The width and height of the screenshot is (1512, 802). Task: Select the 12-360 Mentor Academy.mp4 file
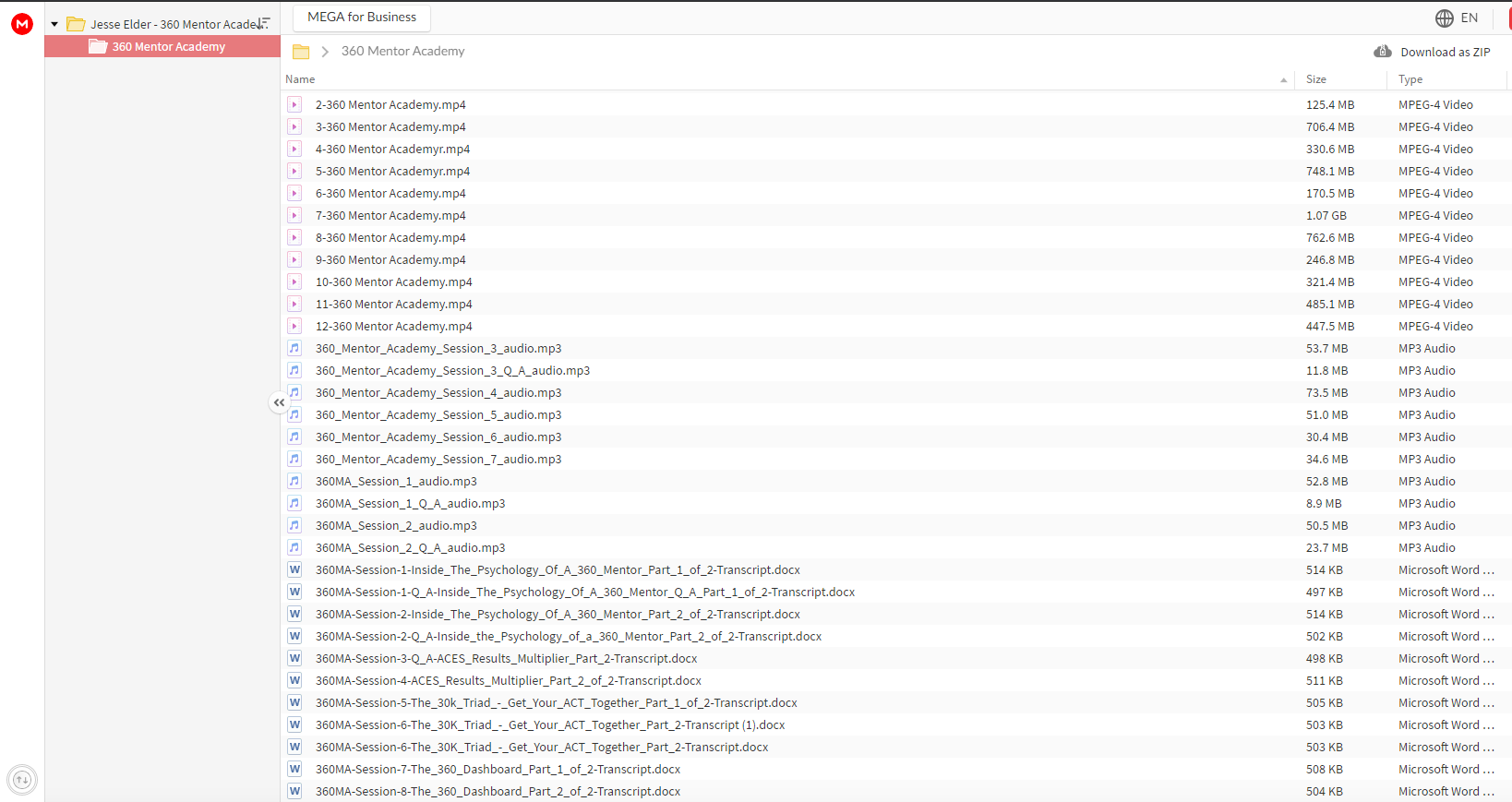tap(895, 326)
